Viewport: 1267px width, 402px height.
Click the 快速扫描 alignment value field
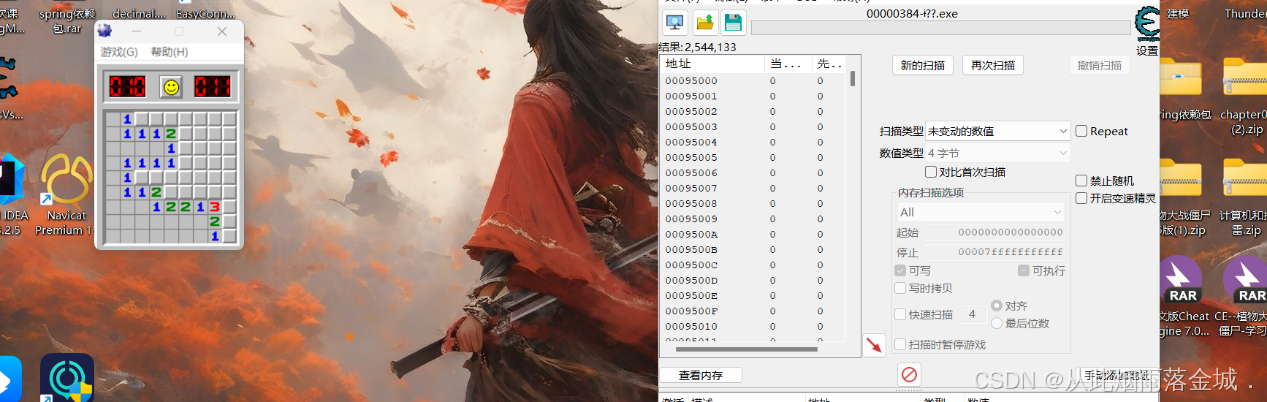(x=971, y=314)
